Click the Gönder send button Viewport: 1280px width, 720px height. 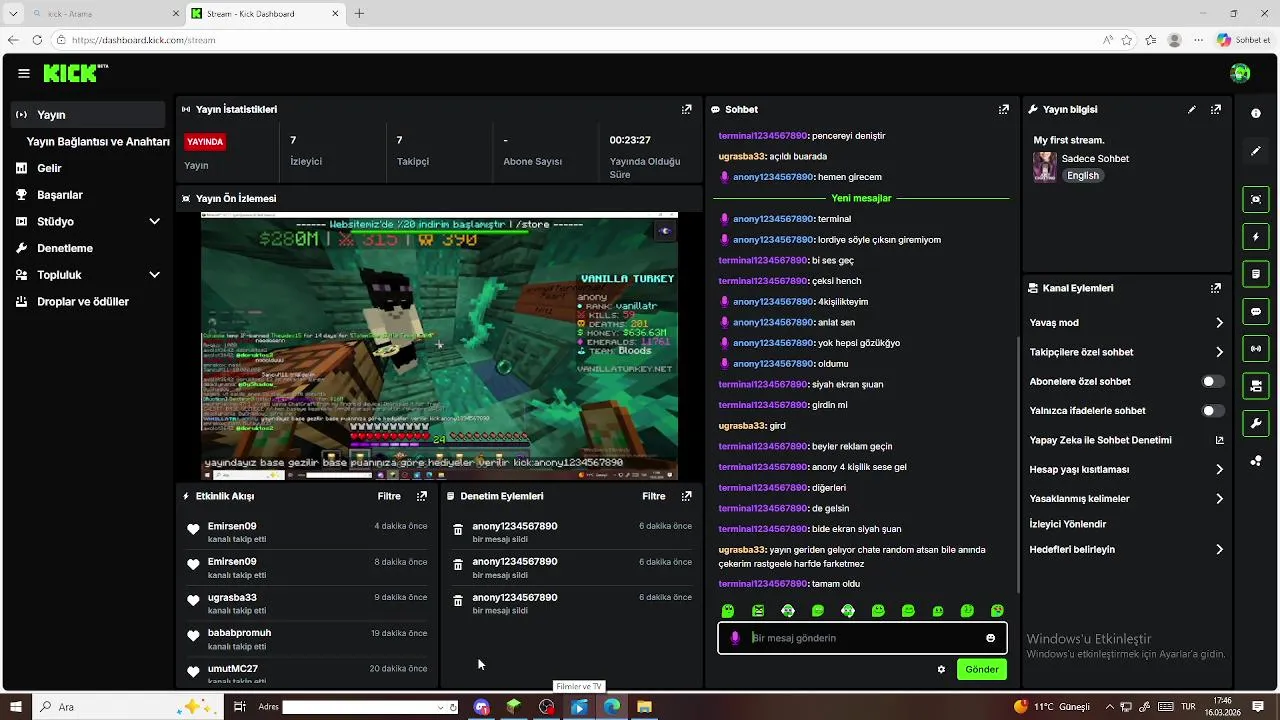pos(981,669)
